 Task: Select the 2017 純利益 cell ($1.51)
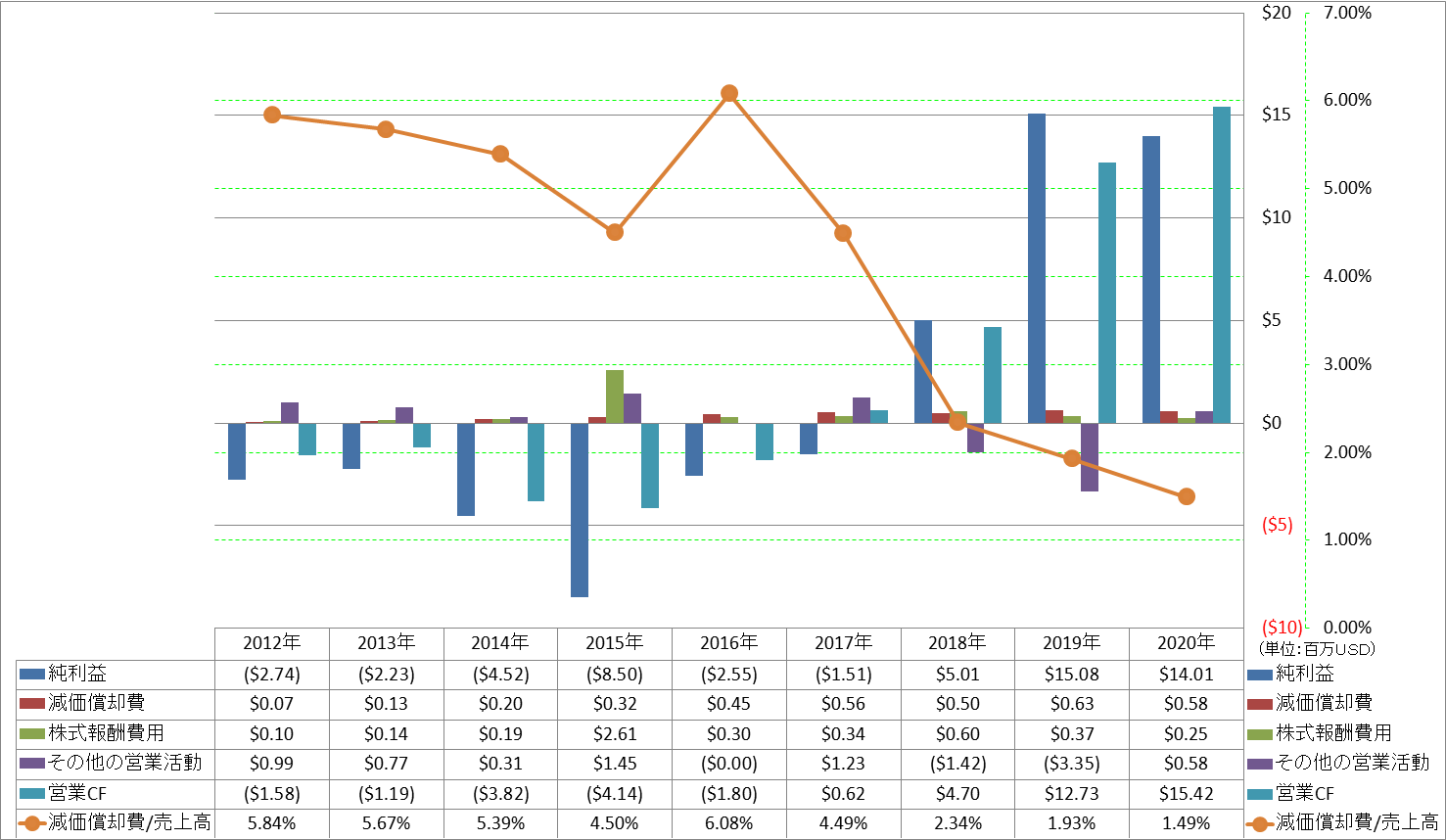coord(843,675)
